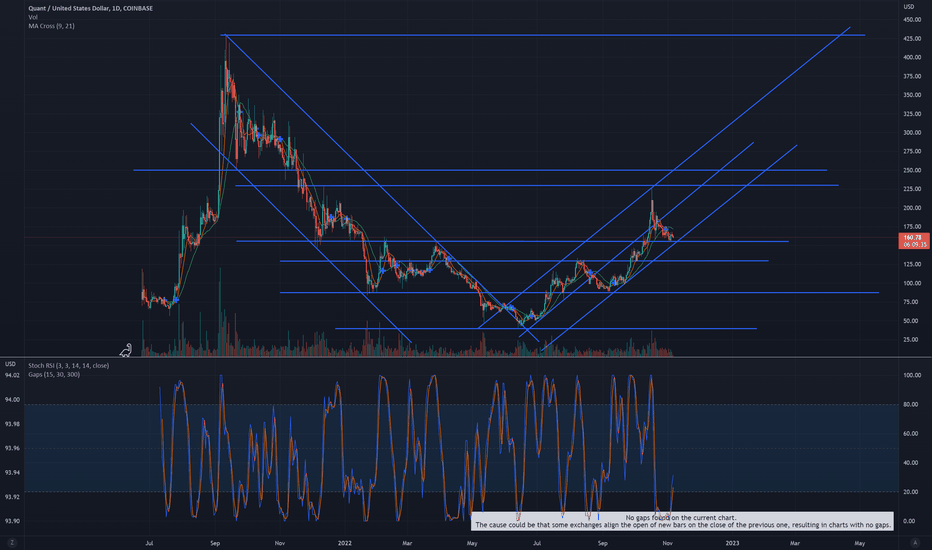
Task: Click the 2023 label on the time axis
Action: (732, 543)
